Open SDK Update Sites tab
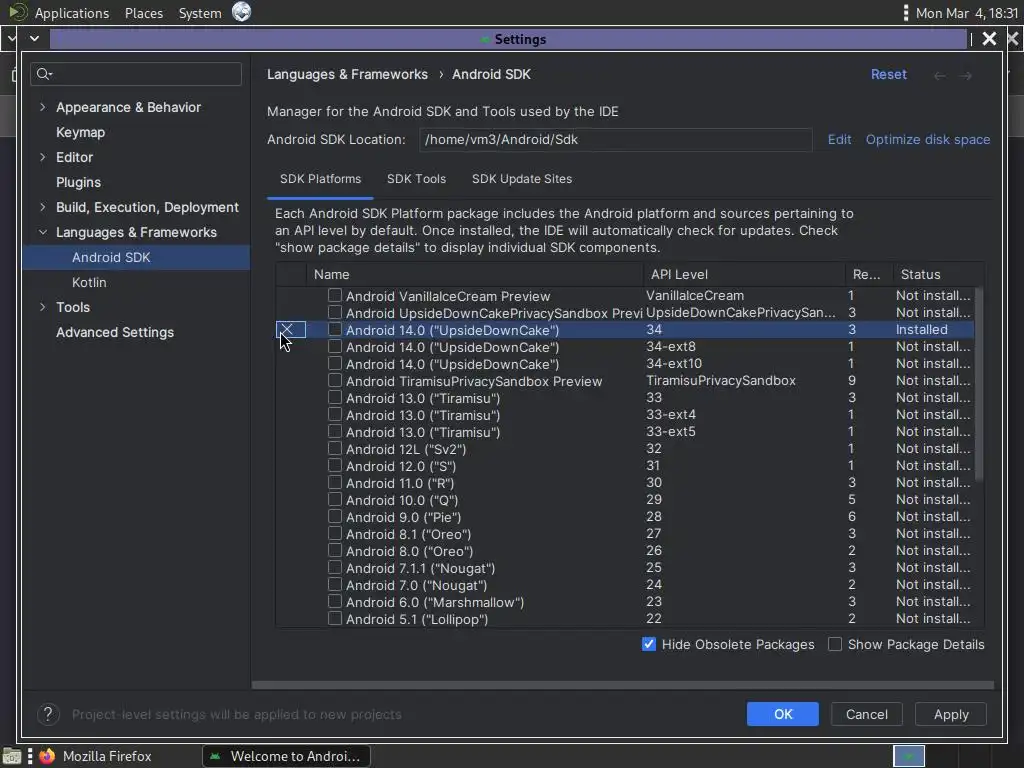 pyautogui.click(x=522, y=179)
